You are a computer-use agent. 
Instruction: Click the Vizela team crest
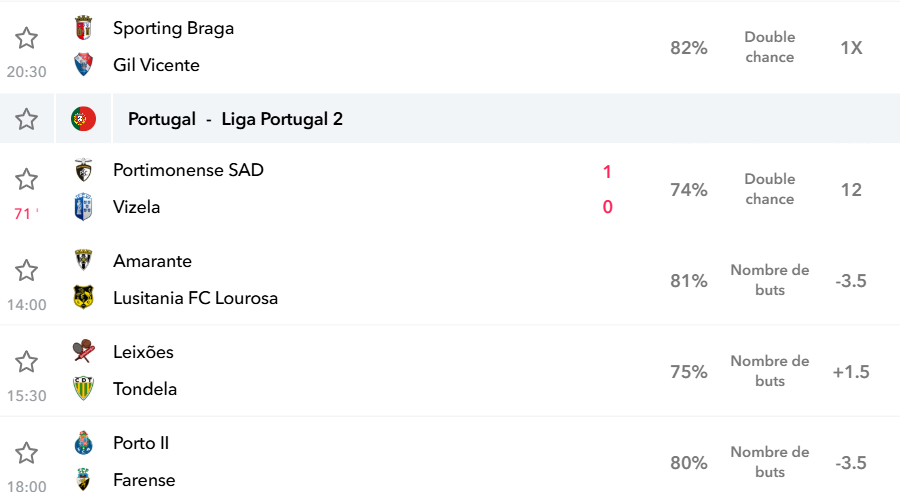pyautogui.click(x=84, y=207)
